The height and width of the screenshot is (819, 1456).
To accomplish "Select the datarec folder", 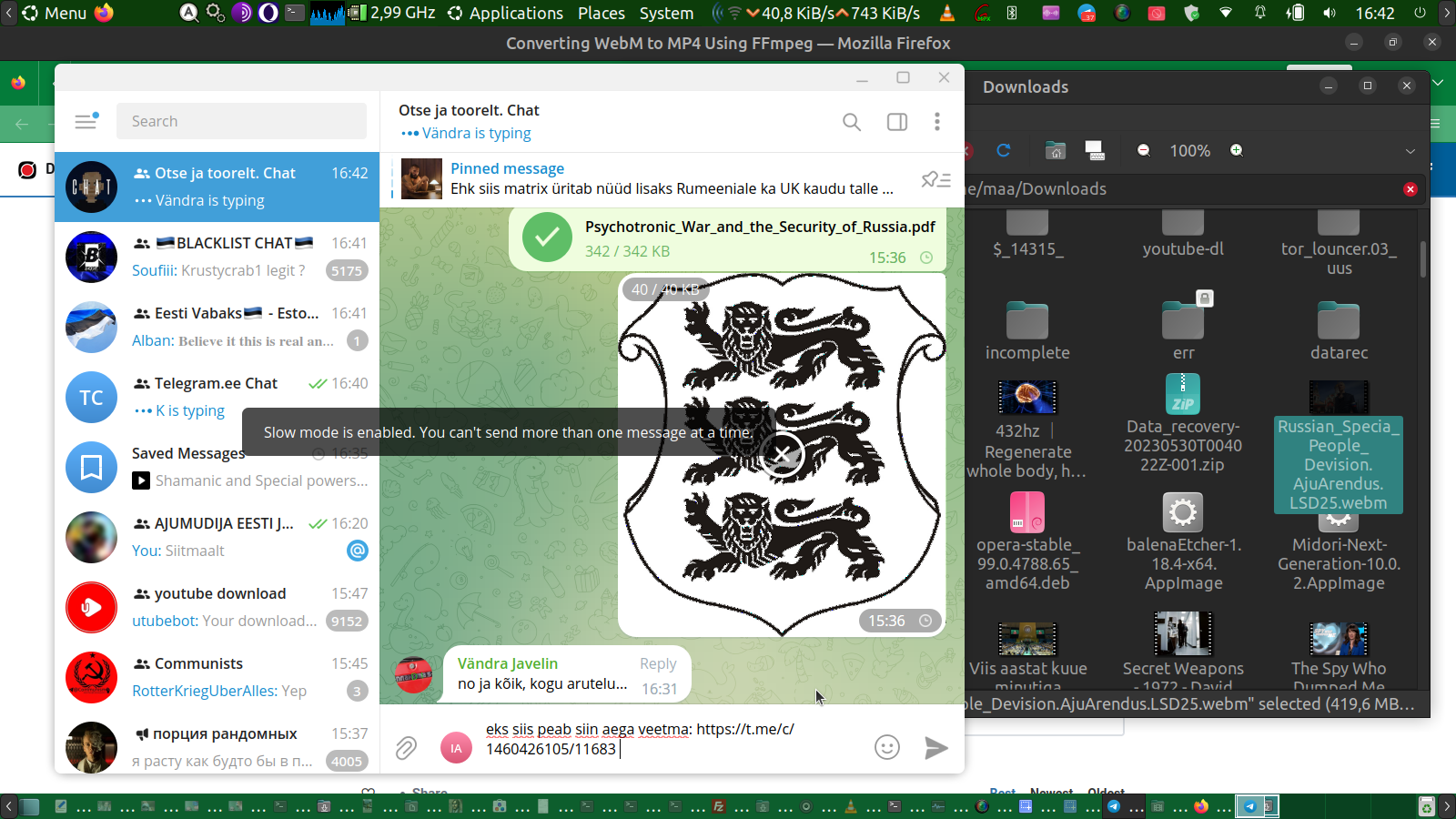I will (1339, 331).
